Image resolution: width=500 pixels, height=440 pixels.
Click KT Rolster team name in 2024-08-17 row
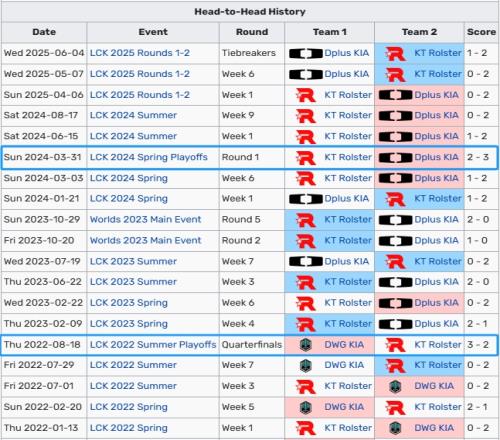[x=348, y=115]
